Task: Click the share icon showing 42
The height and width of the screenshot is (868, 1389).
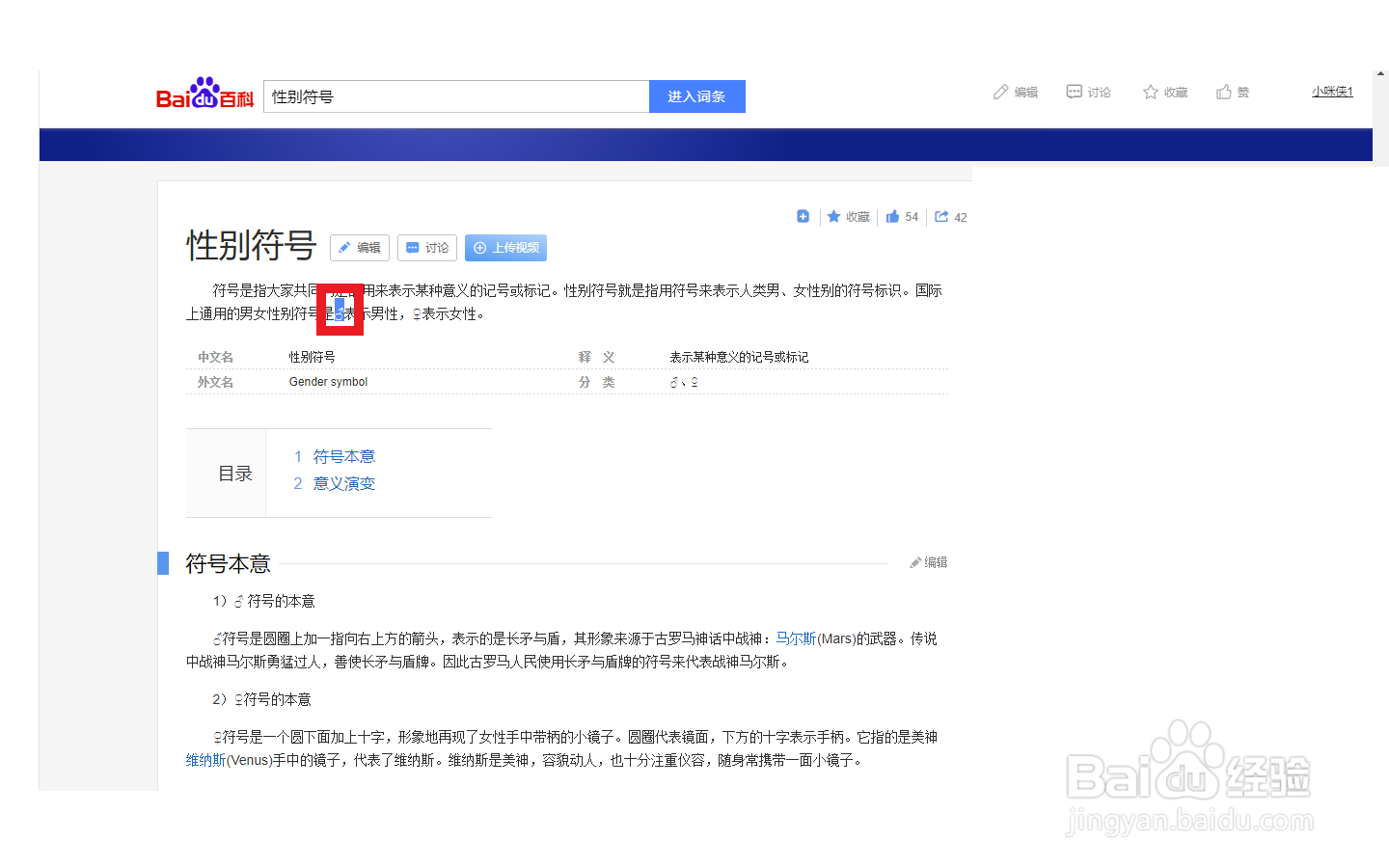Action: click(x=950, y=216)
